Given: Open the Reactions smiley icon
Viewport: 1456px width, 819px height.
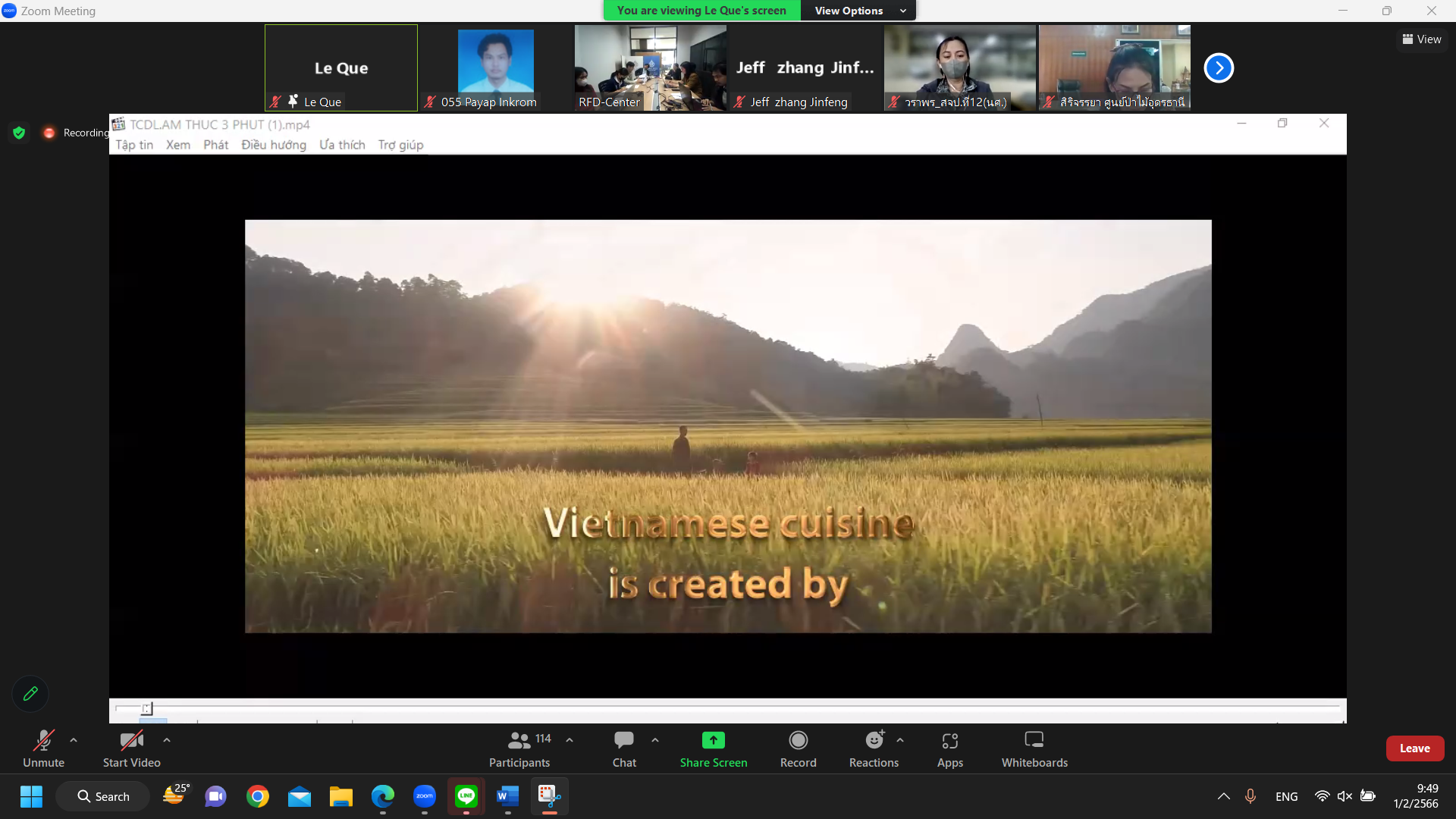Looking at the screenshot, I should tap(874, 740).
